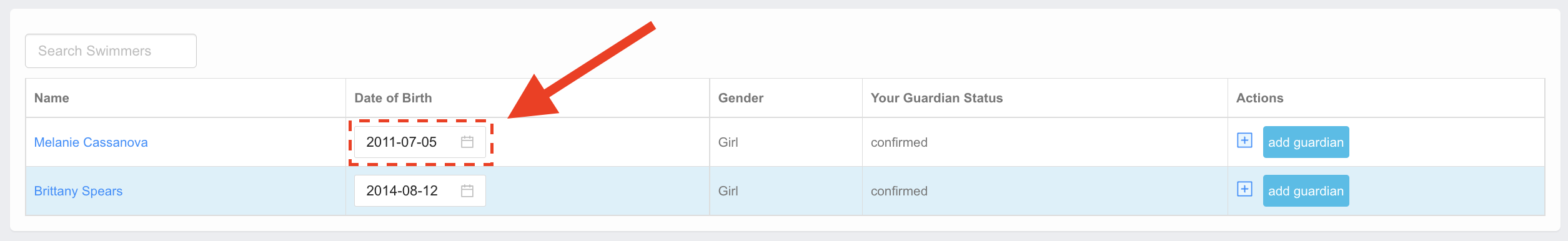
Task: Focus the Search Swimmers field
Action: coord(111,51)
